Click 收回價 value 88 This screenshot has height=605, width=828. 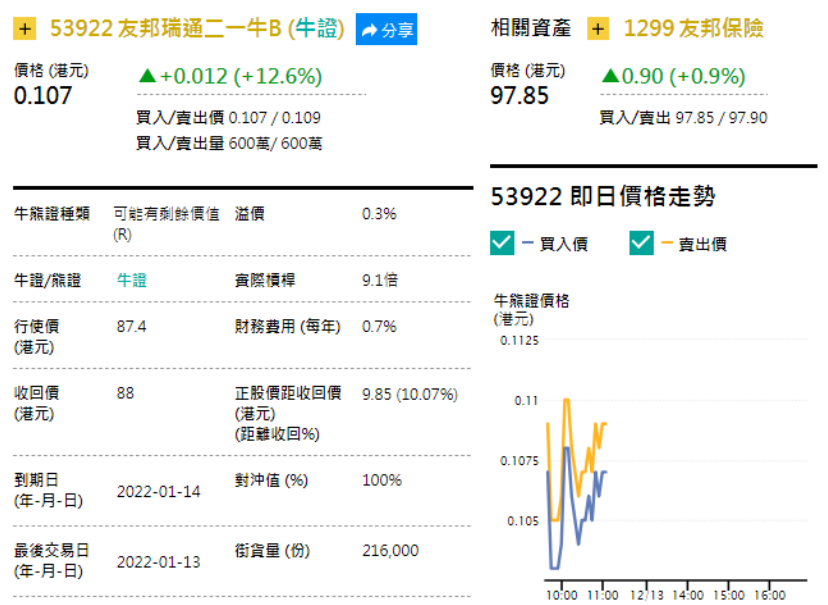click(x=125, y=393)
